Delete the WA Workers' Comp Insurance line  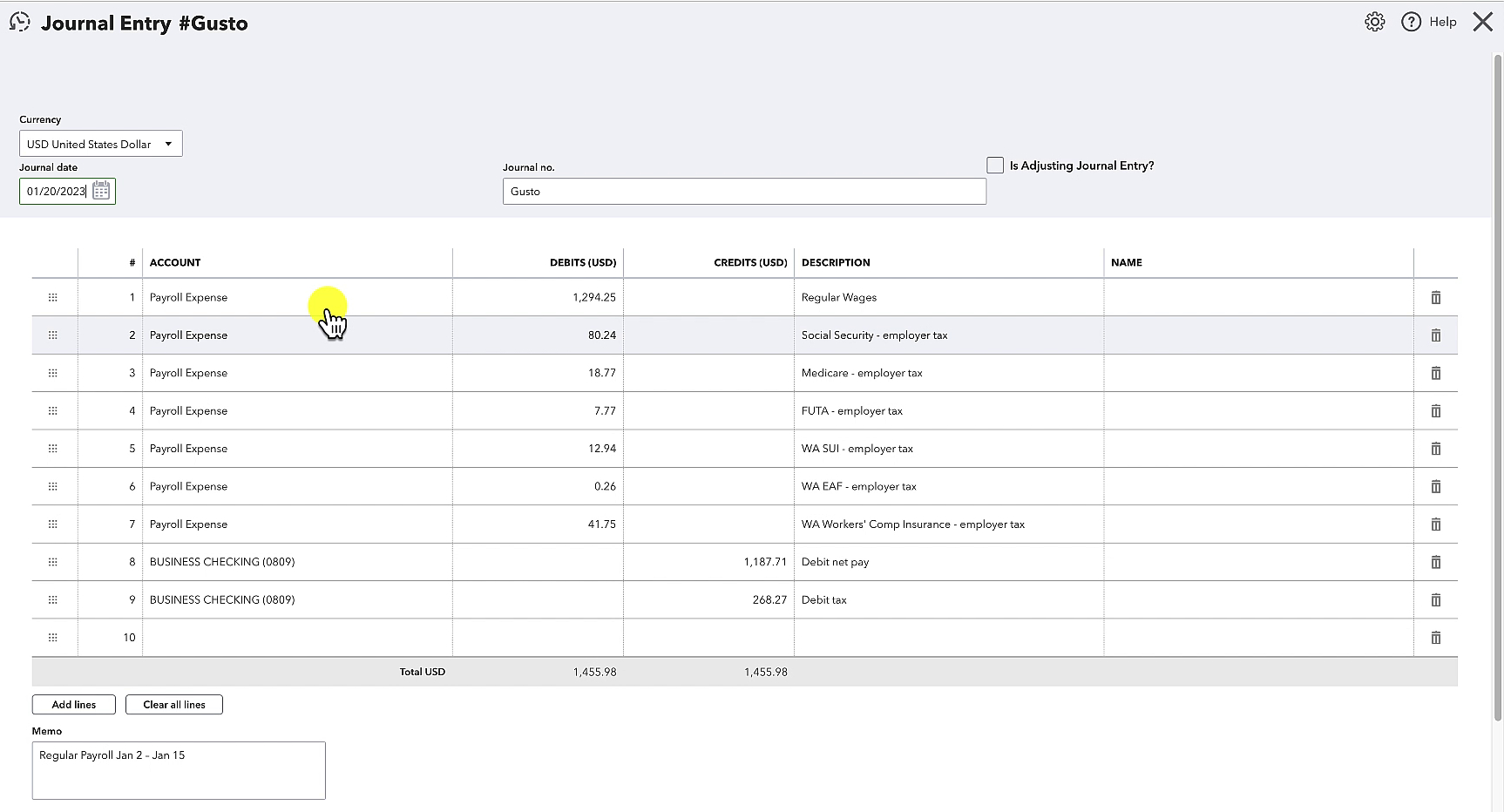pos(1435,524)
